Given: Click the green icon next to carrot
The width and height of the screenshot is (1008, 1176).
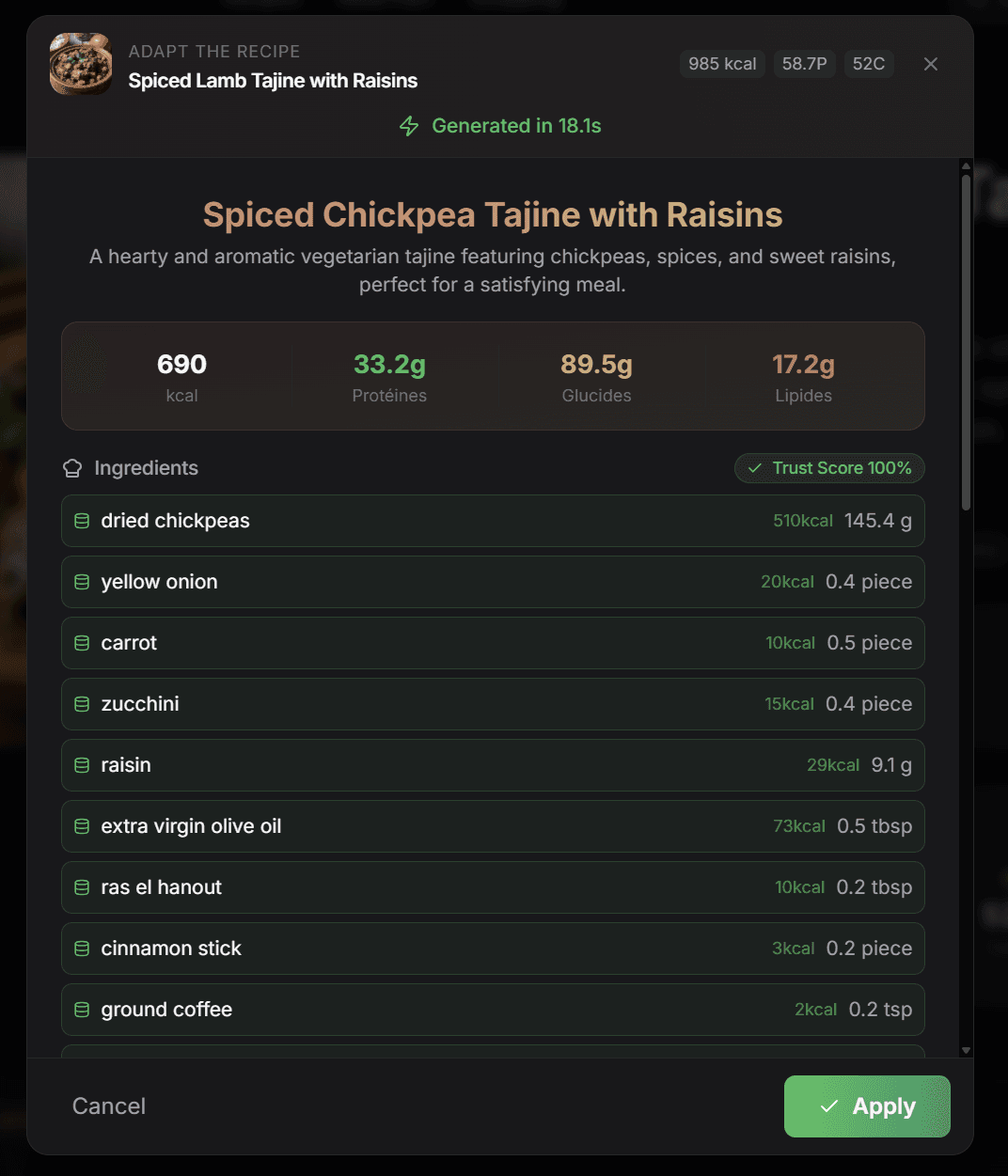Looking at the screenshot, I should pyautogui.click(x=81, y=643).
